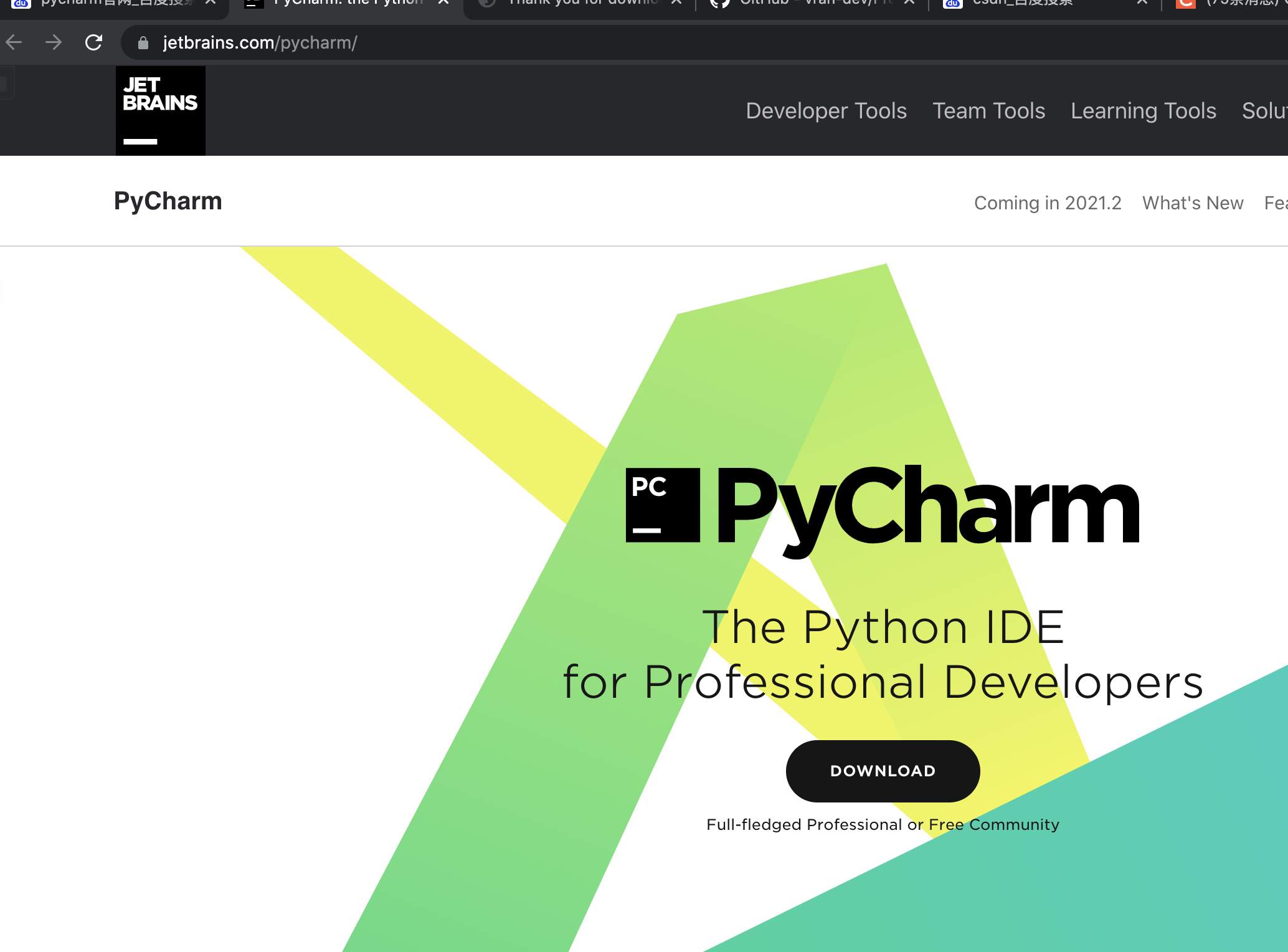This screenshot has width=1288, height=952.
Task: Click the PyCharm logo icon
Action: pos(660,505)
